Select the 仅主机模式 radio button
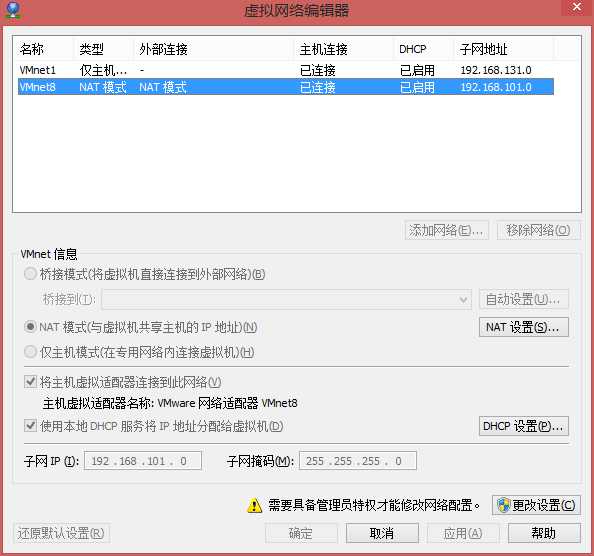The width and height of the screenshot is (594, 556). [x=30, y=352]
